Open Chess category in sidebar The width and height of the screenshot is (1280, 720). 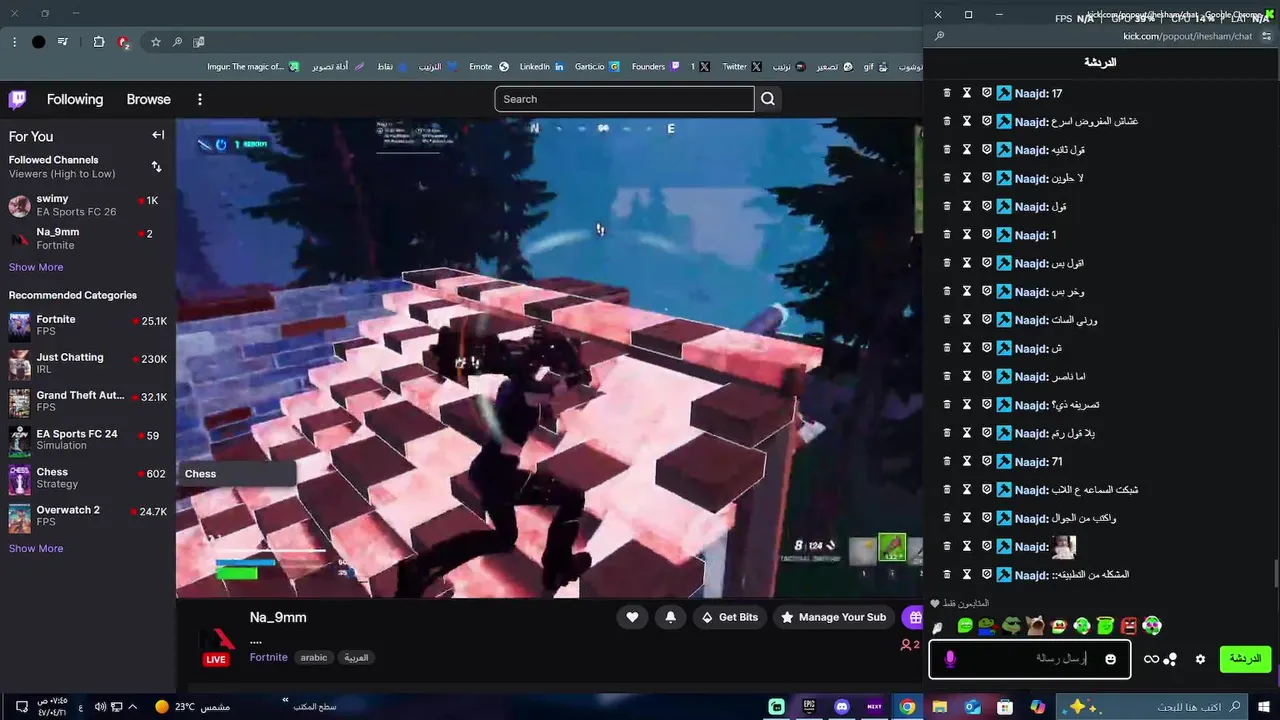(x=88, y=478)
